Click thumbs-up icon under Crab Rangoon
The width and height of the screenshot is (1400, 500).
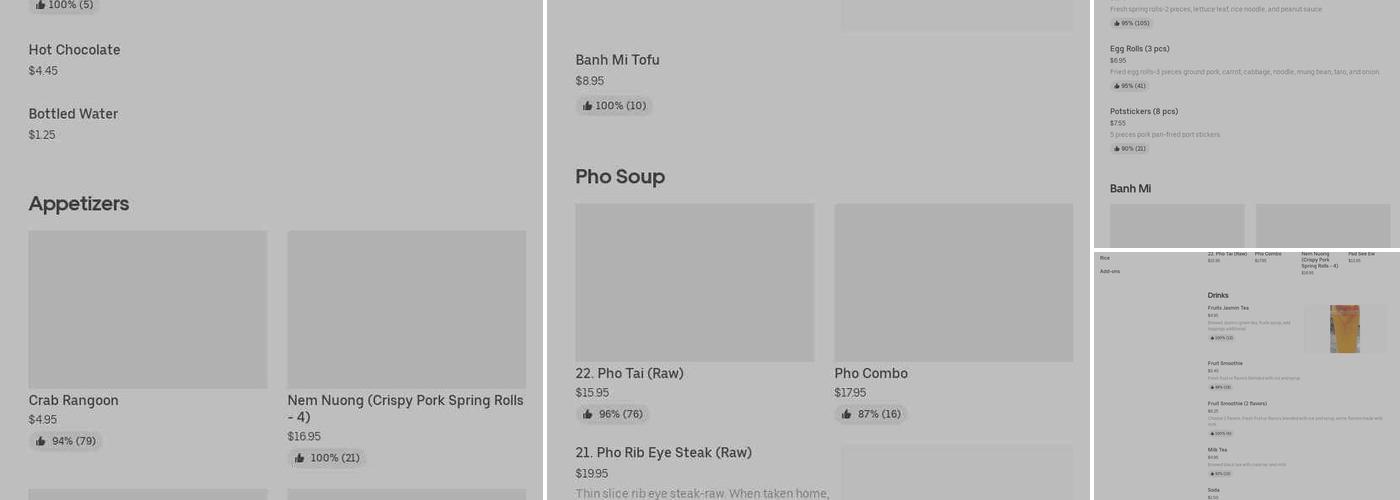pos(41,441)
